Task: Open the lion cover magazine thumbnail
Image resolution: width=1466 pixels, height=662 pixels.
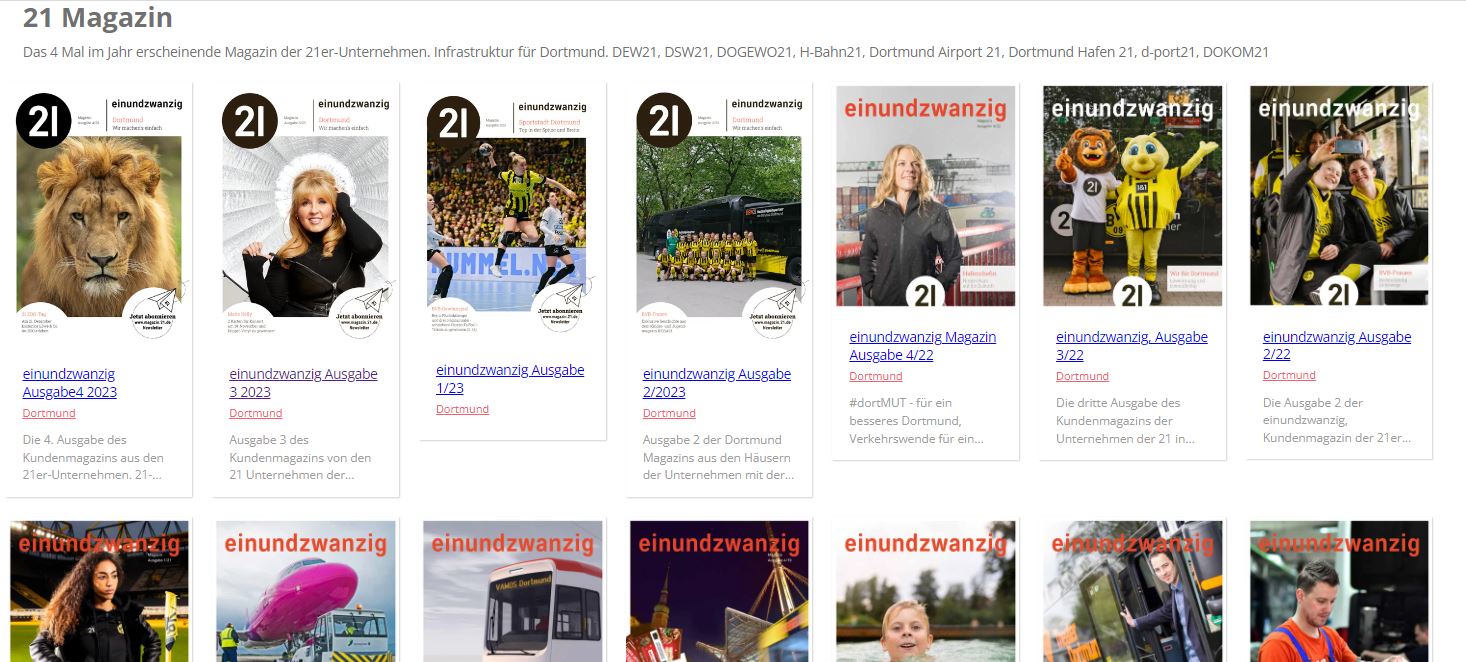Action: (99, 215)
